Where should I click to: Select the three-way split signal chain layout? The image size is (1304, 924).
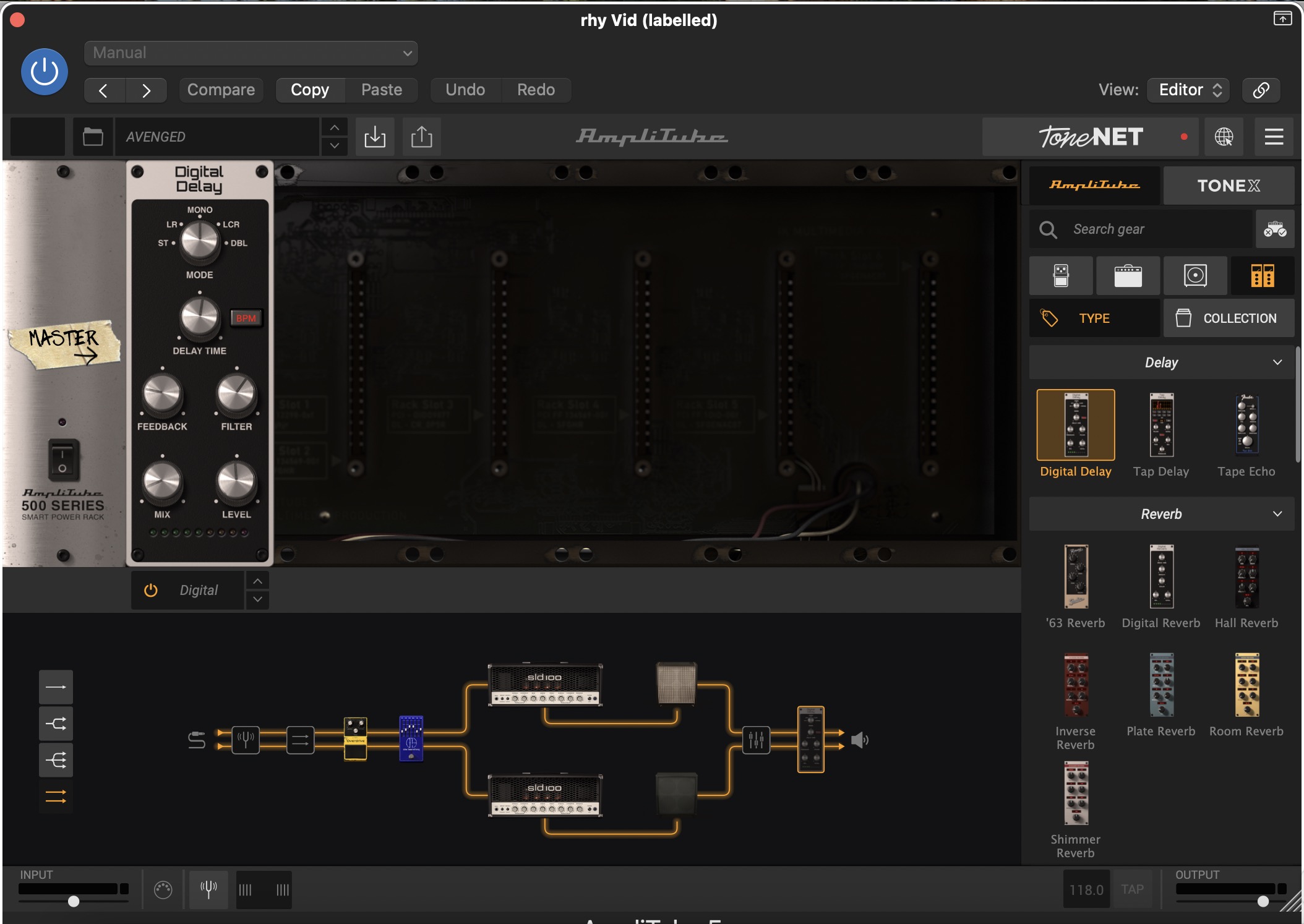56,760
